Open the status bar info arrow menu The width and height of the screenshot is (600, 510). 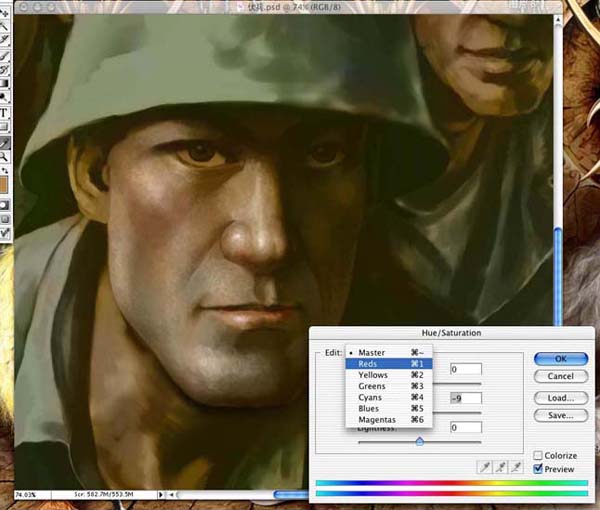point(161,495)
